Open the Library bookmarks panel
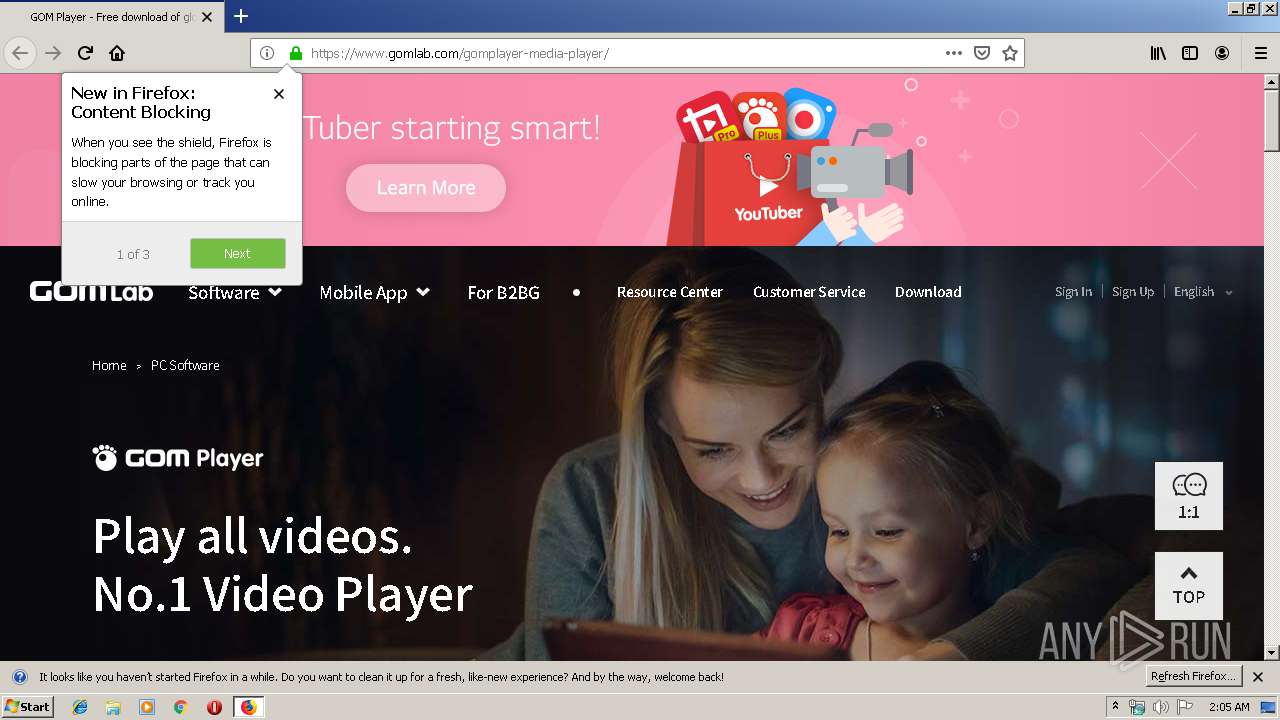1280x720 pixels. 1158,53
